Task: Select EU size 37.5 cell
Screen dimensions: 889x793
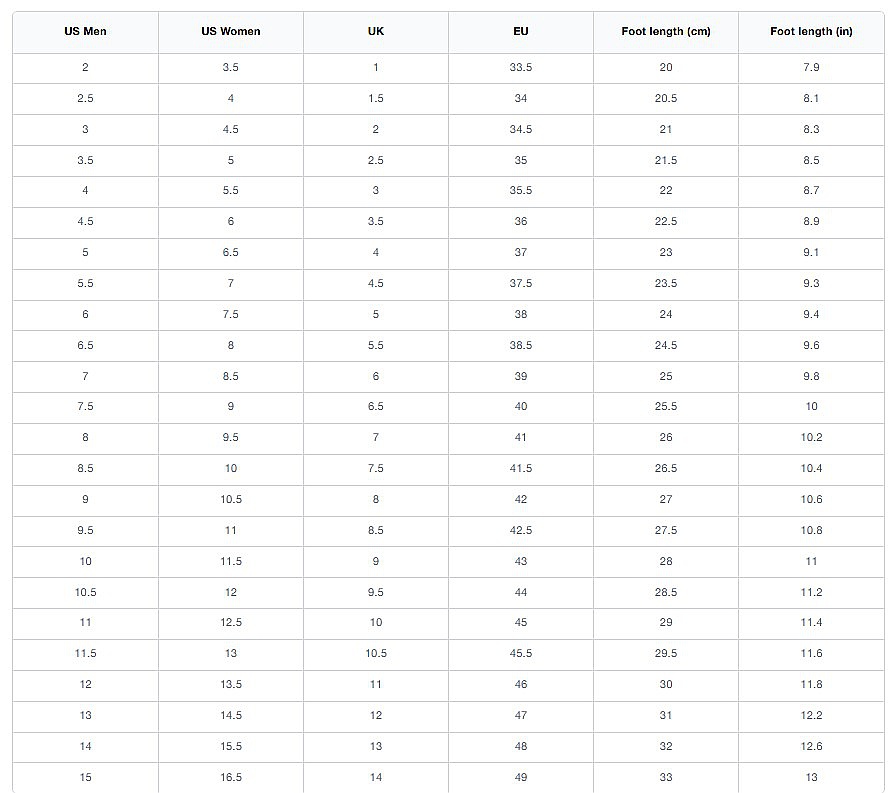Action: [x=521, y=283]
